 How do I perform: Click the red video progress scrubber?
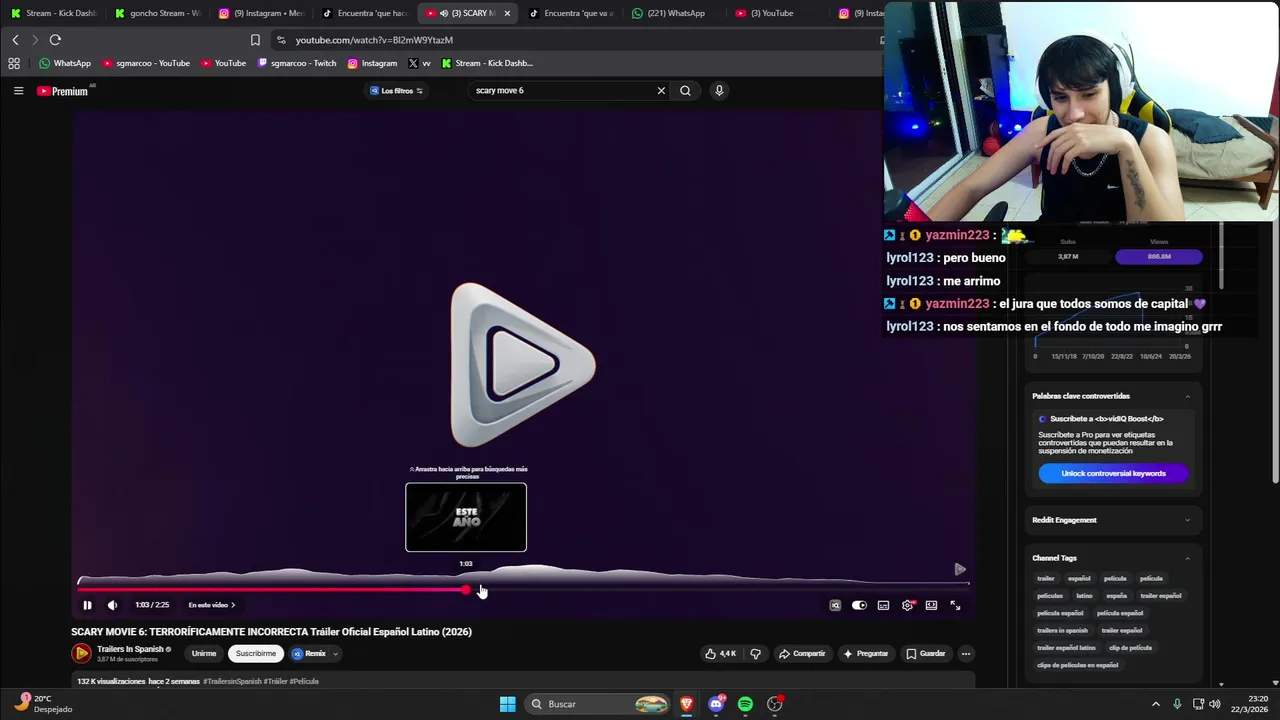[x=466, y=590]
